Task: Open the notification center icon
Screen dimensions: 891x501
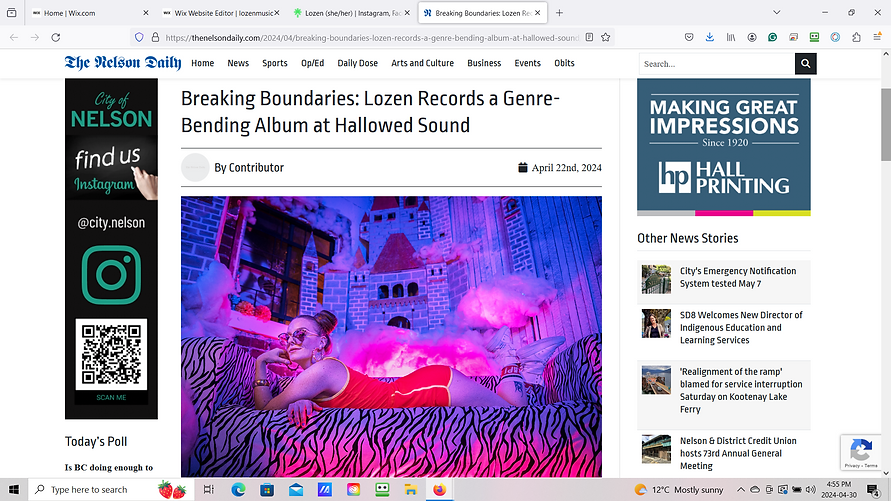Action: click(873, 490)
